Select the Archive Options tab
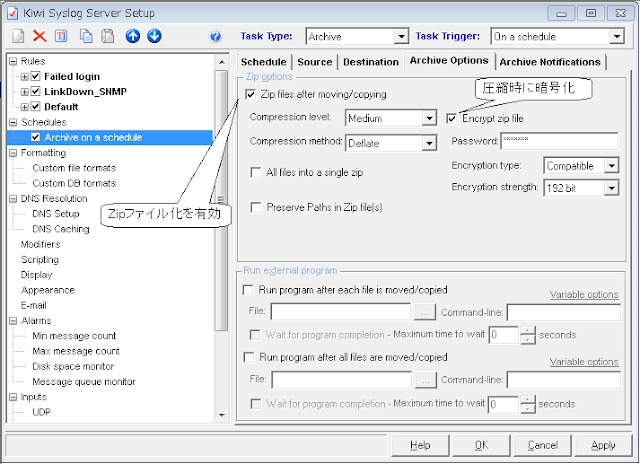The image size is (640, 464). [449, 61]
